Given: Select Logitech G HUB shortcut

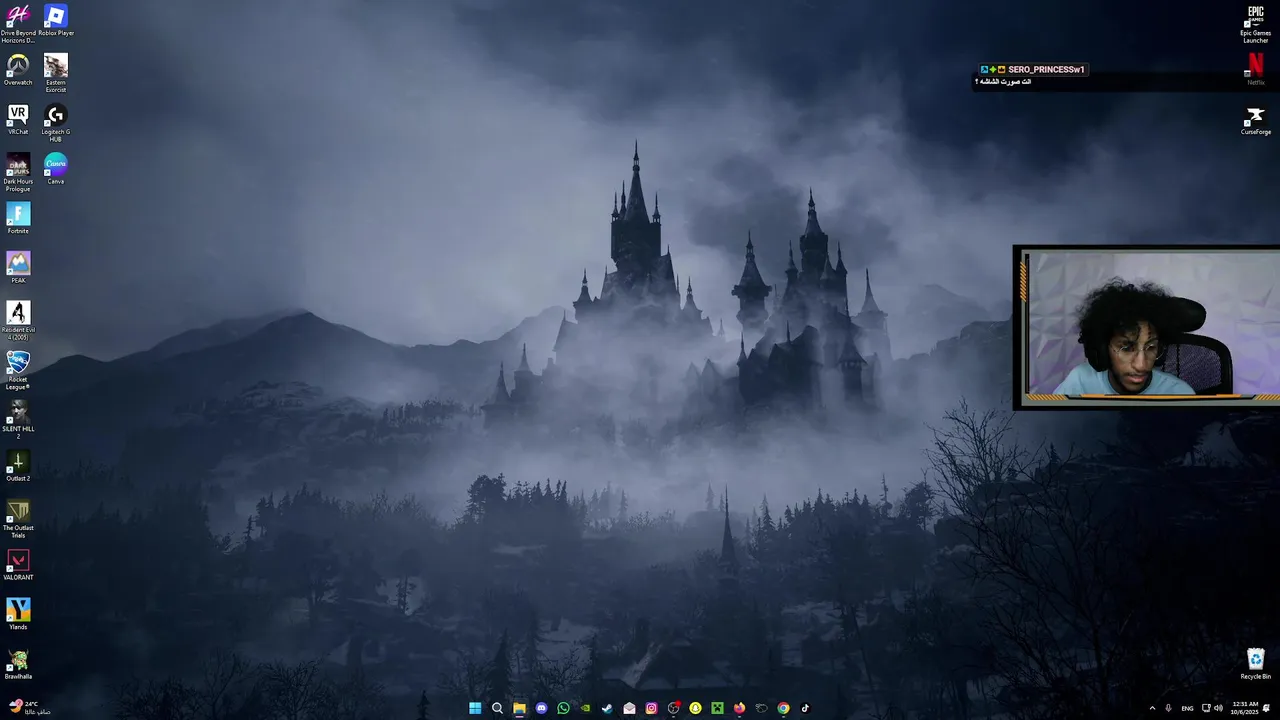Looking at the screenshot, I should (56, 123).
